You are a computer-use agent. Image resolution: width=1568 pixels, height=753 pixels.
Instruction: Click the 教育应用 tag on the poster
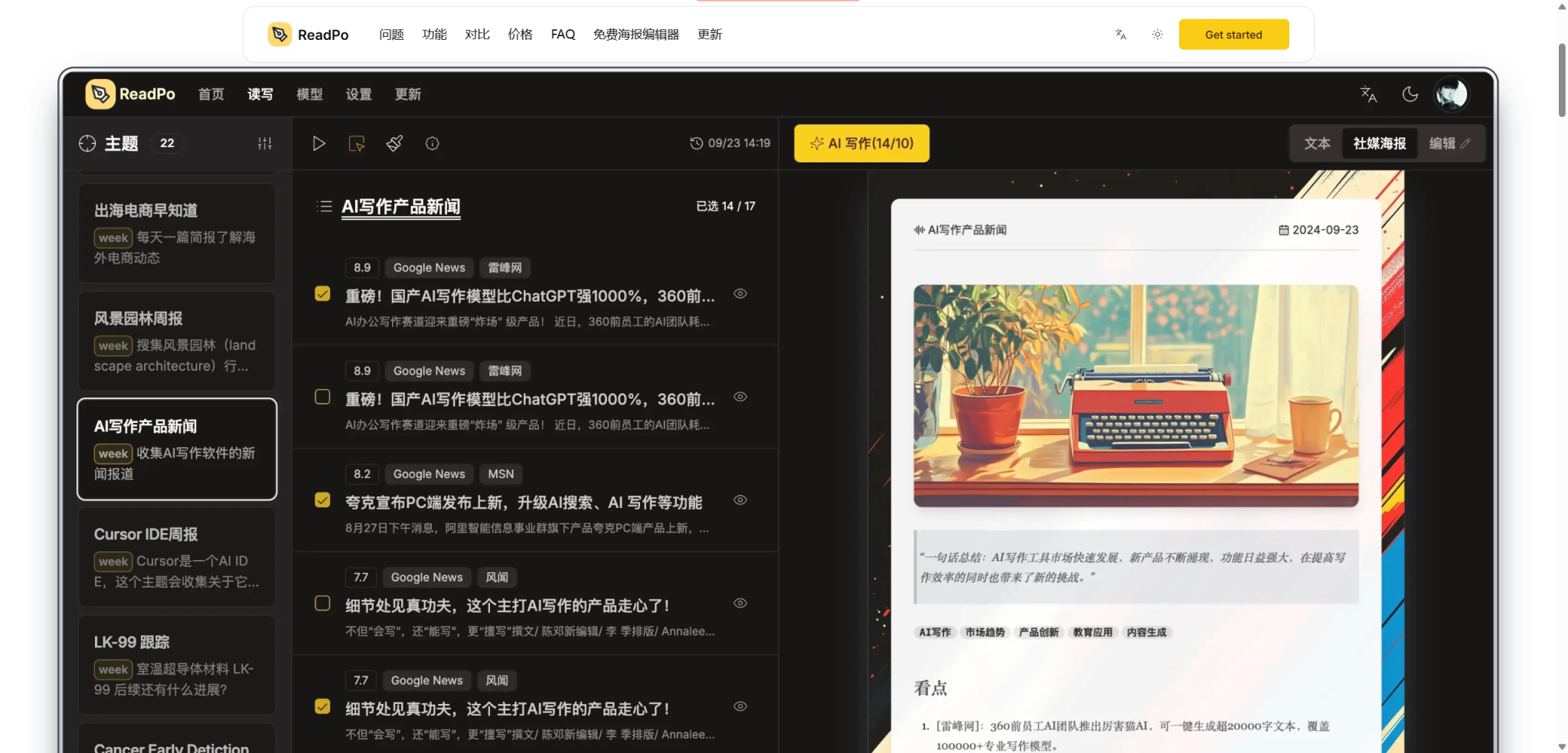[1093, 632]
